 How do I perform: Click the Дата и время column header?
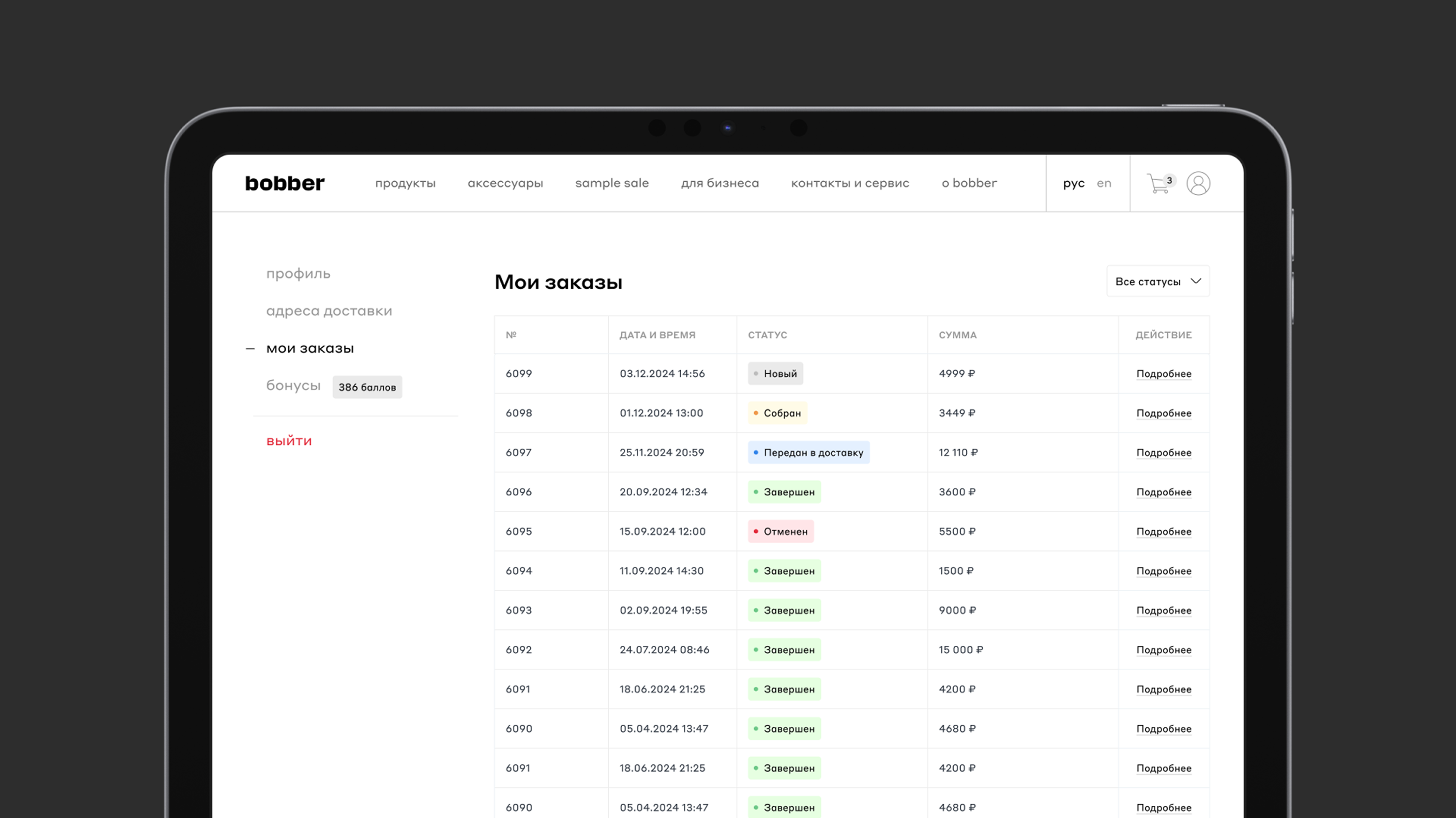[x=657, y=335]
